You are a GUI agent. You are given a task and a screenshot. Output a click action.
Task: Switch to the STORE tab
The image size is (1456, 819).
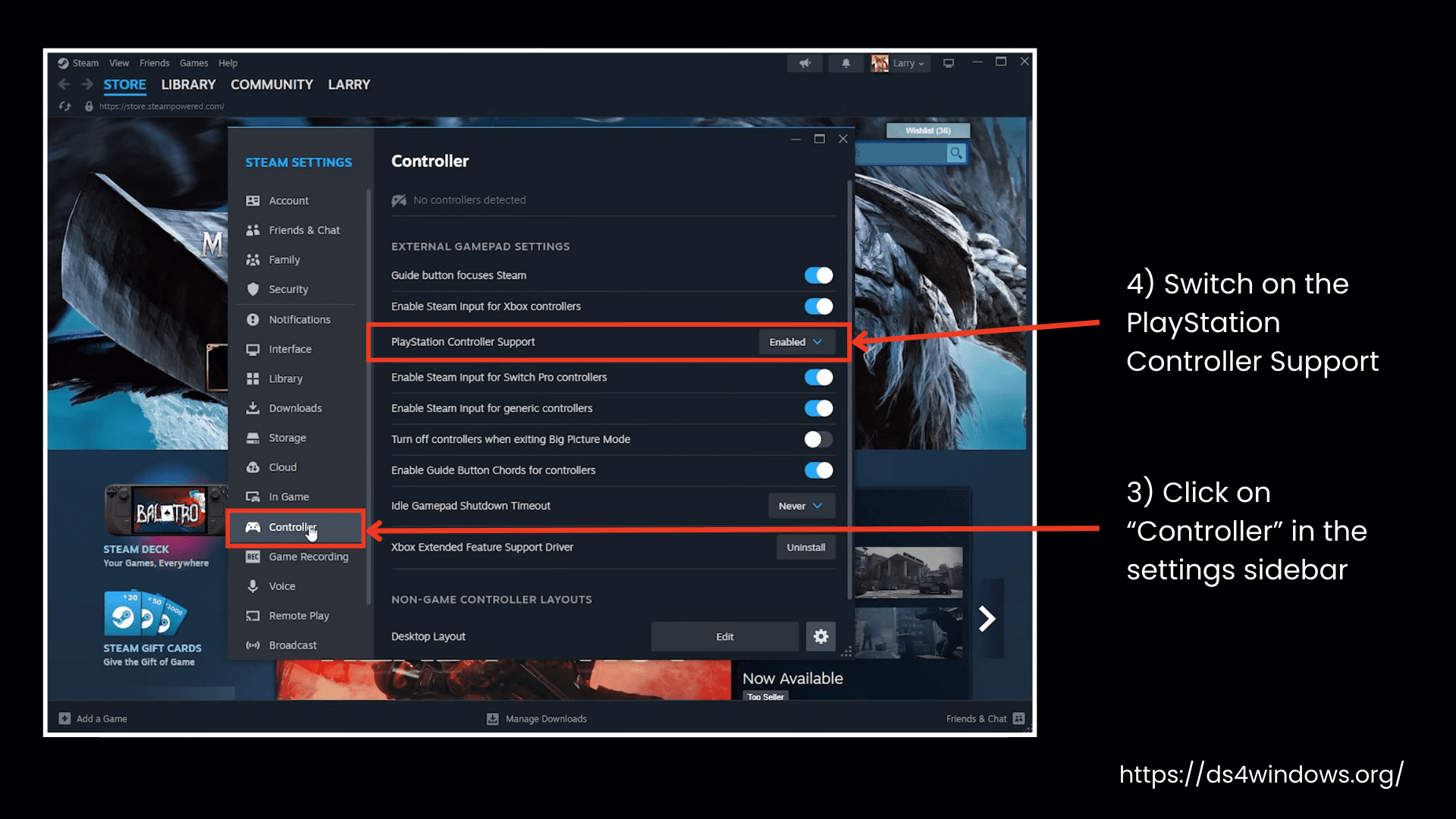click(x=125, y=84)
